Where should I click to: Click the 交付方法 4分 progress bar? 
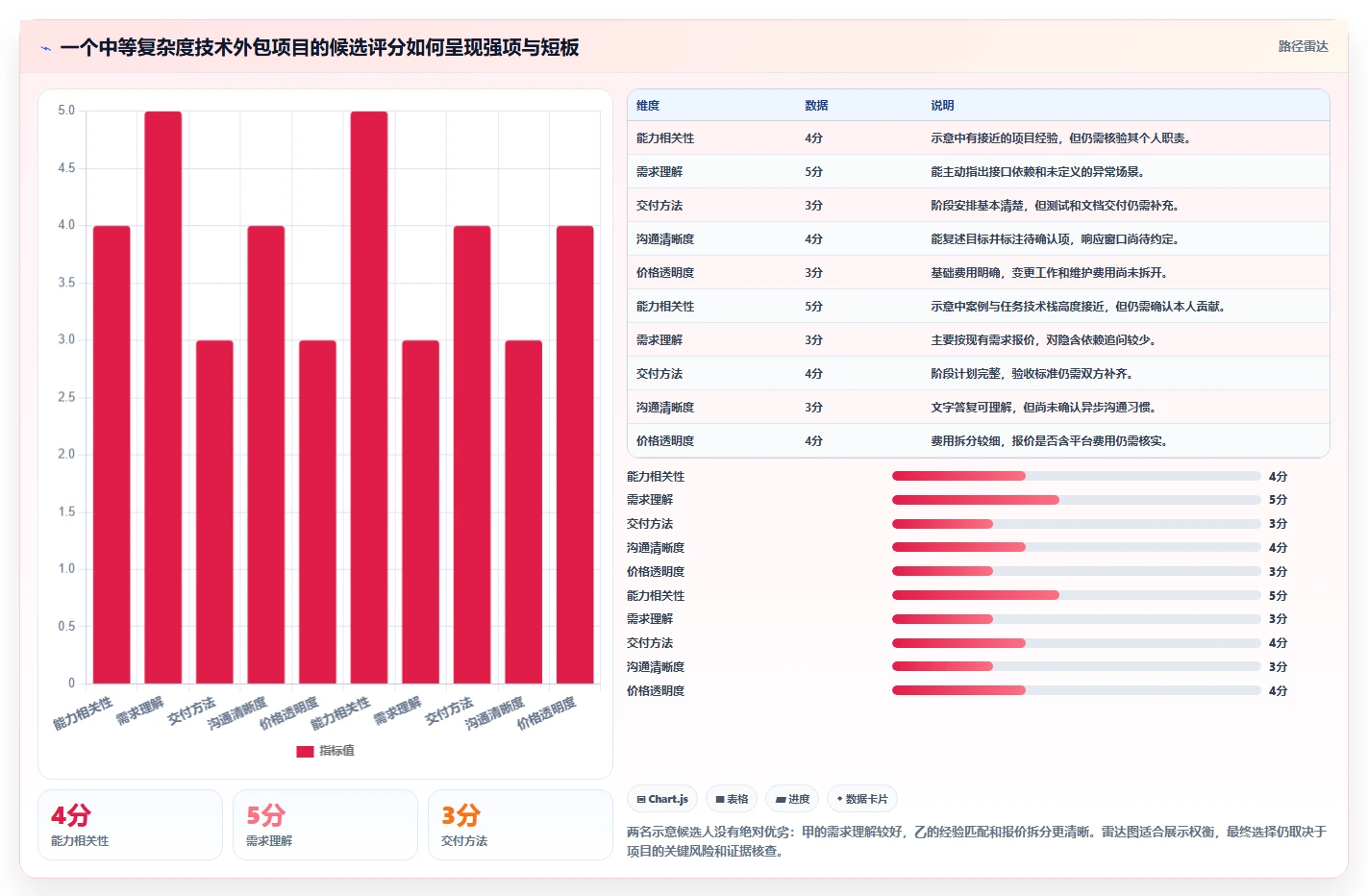point(1076,643)
